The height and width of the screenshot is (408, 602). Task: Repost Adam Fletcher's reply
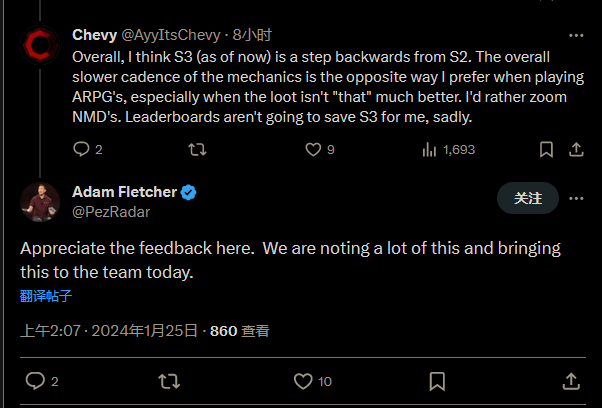(170, 381)
